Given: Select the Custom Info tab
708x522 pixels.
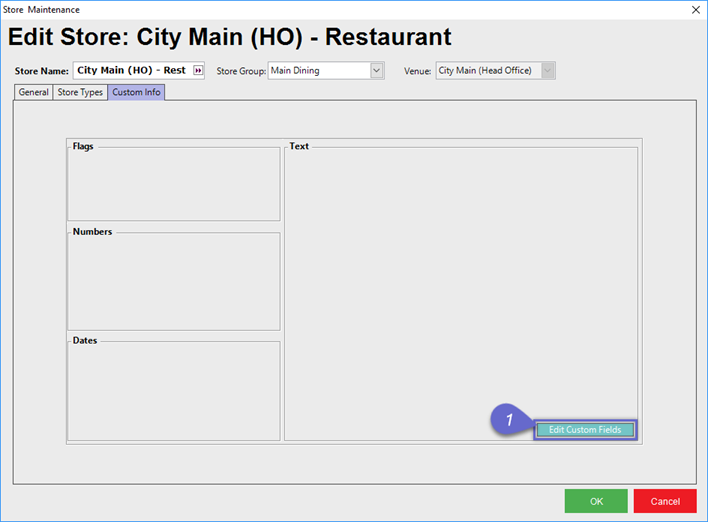Looking at the screenshot, I should (136, 92).
